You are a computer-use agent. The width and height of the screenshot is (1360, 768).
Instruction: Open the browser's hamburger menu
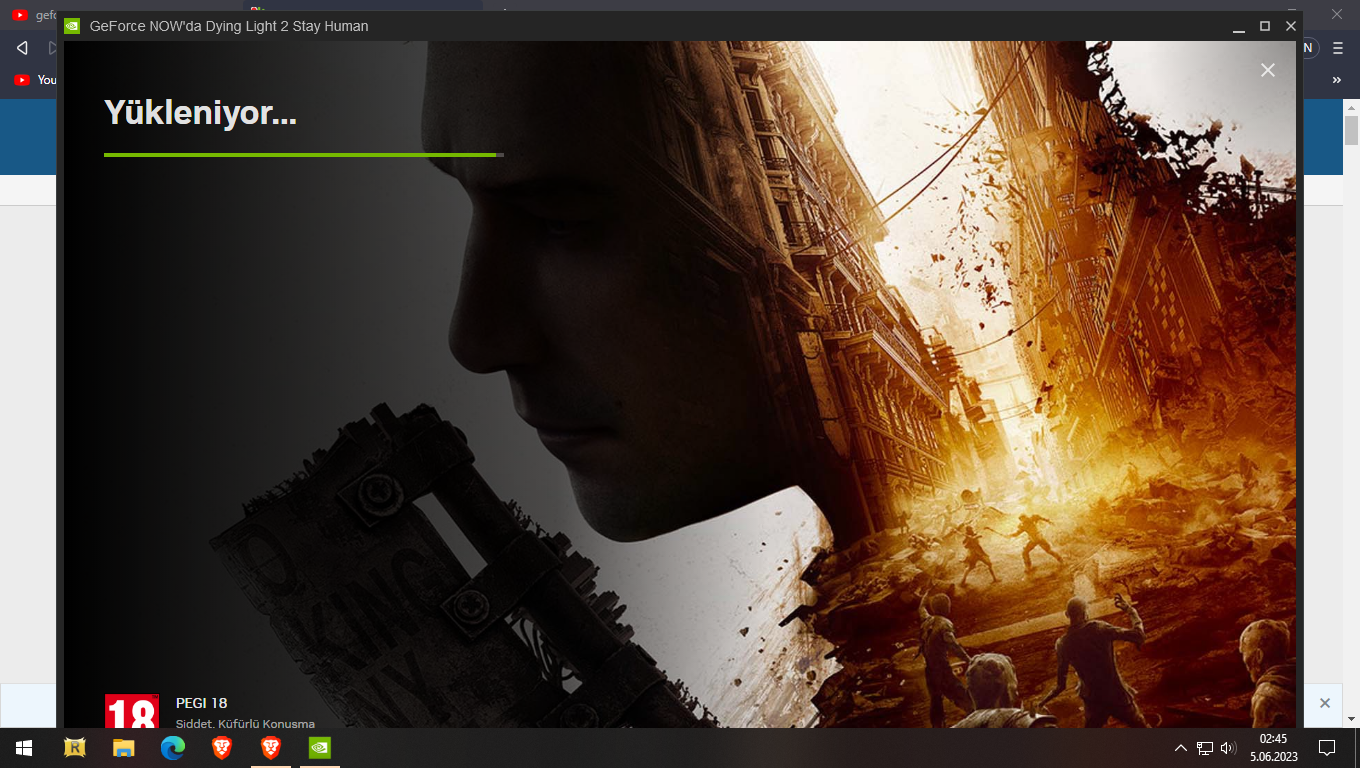click(1338, 48)
